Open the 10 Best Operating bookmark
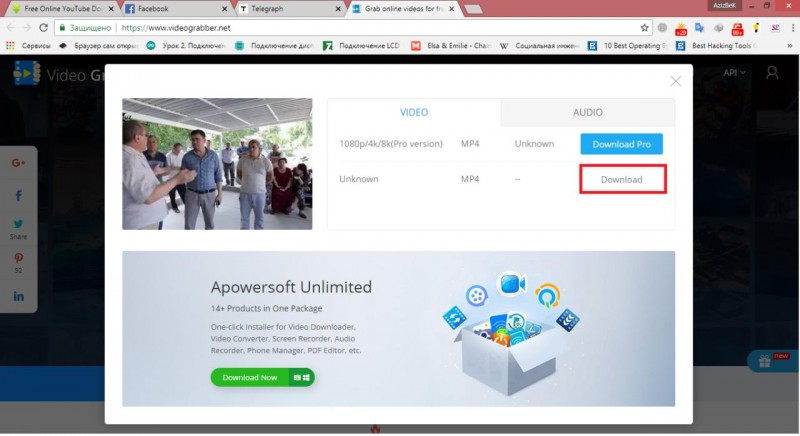The image size is (800, 436). (x=628, y=46)
